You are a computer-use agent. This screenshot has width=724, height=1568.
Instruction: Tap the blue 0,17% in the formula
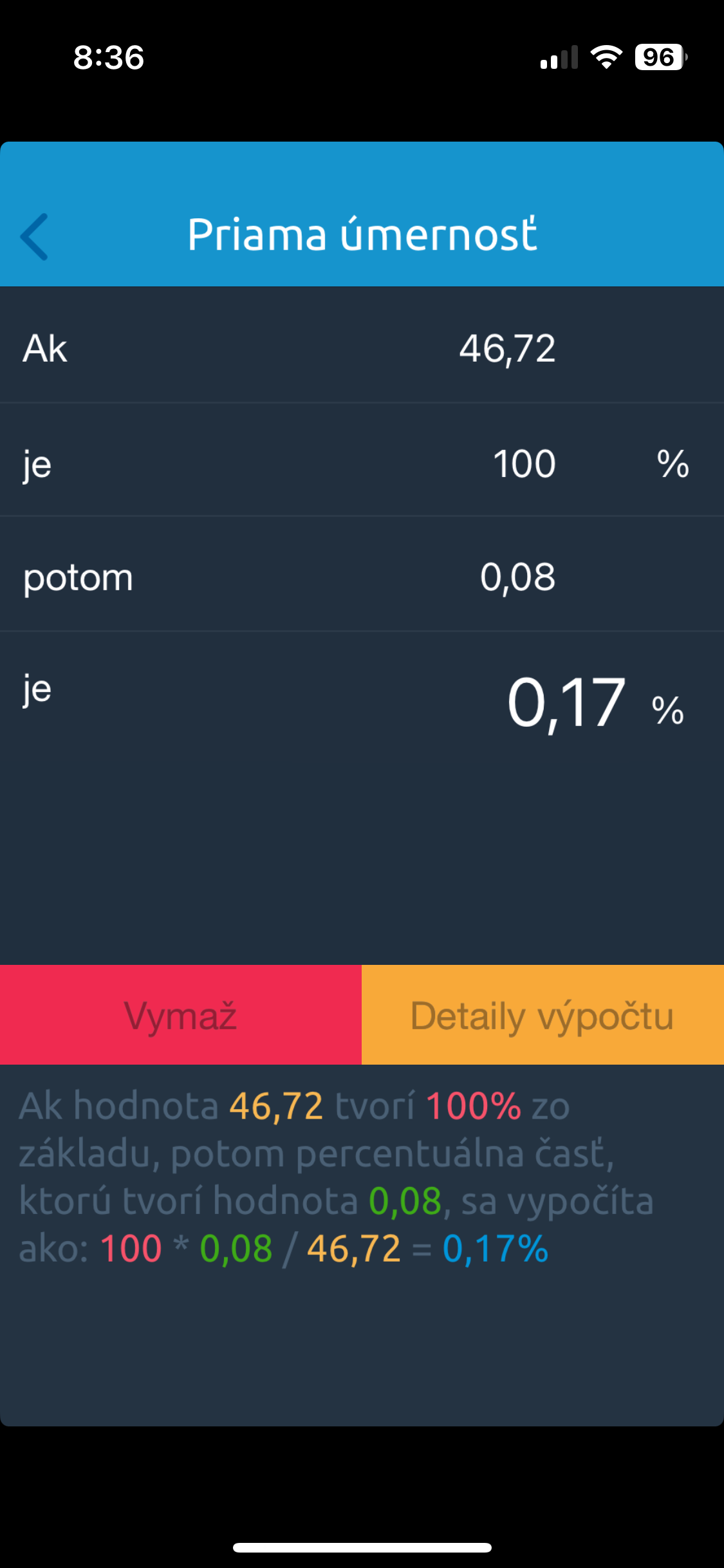click(495, 1249)
